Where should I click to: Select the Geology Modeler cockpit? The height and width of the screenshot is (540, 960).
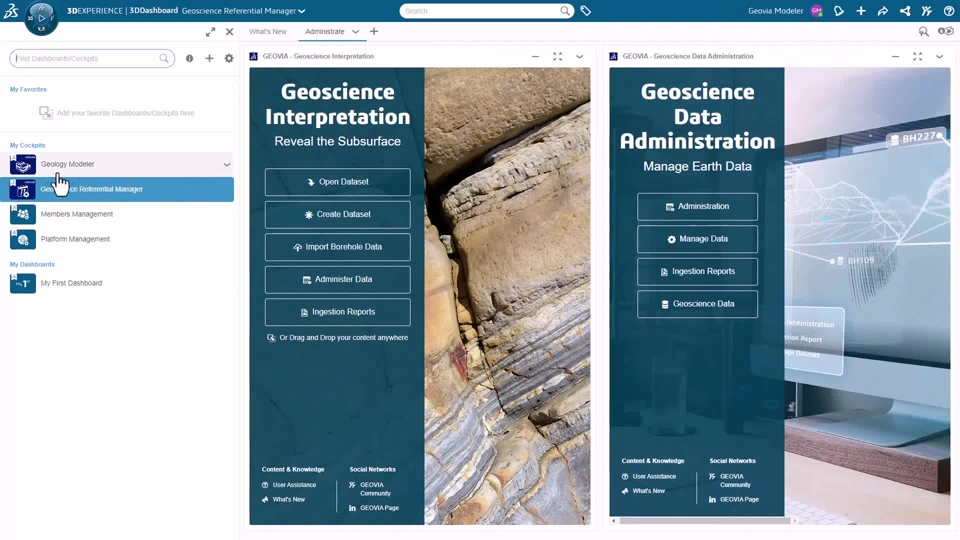[x=116, y=164]
